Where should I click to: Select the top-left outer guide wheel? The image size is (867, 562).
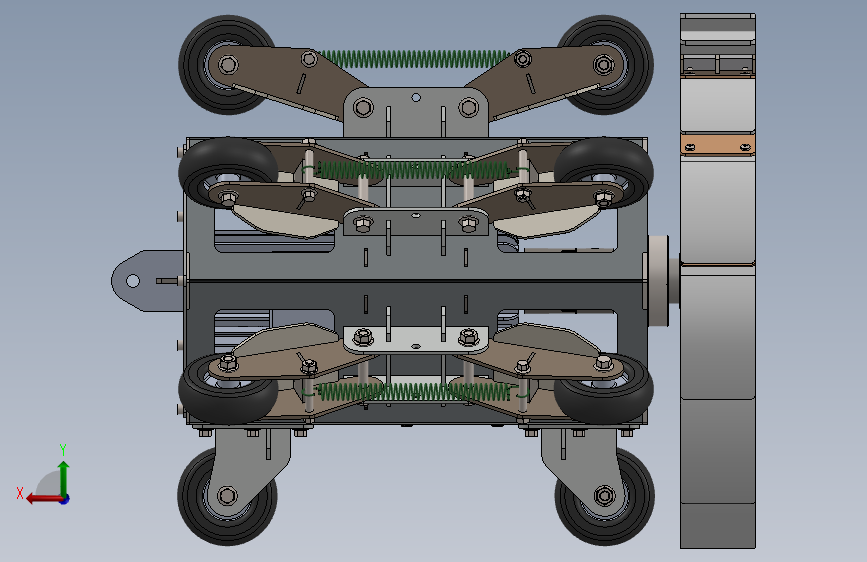tap(227, 65)
